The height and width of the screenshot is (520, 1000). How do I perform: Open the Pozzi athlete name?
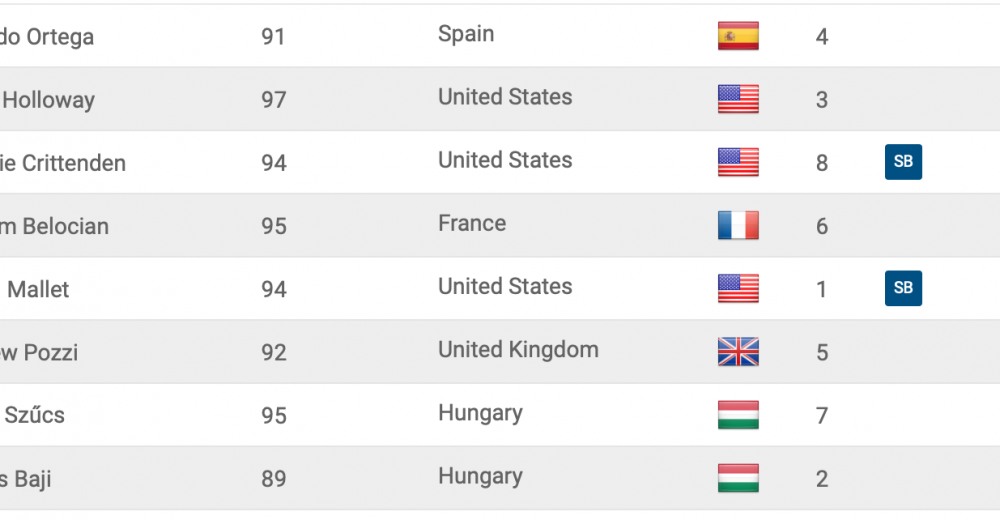[39, 353]
